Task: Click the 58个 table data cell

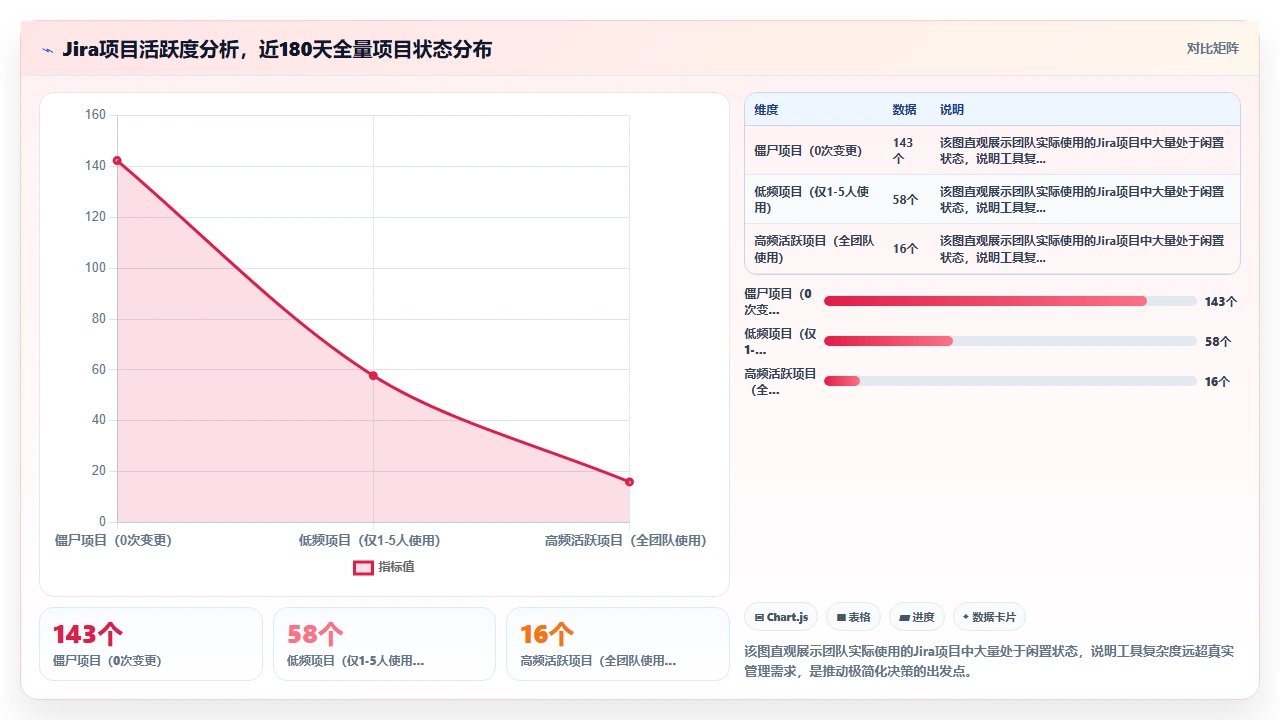Action: point(905,200)
